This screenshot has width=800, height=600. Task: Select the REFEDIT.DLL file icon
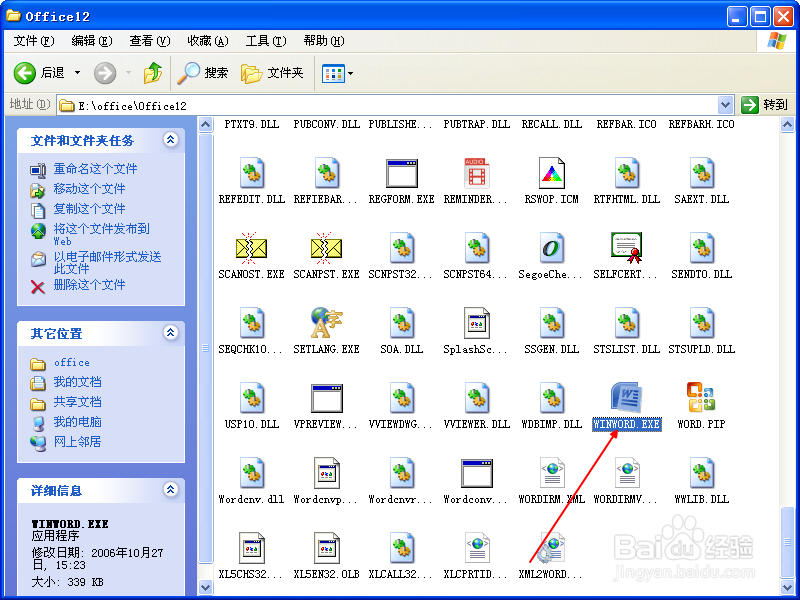252,173
